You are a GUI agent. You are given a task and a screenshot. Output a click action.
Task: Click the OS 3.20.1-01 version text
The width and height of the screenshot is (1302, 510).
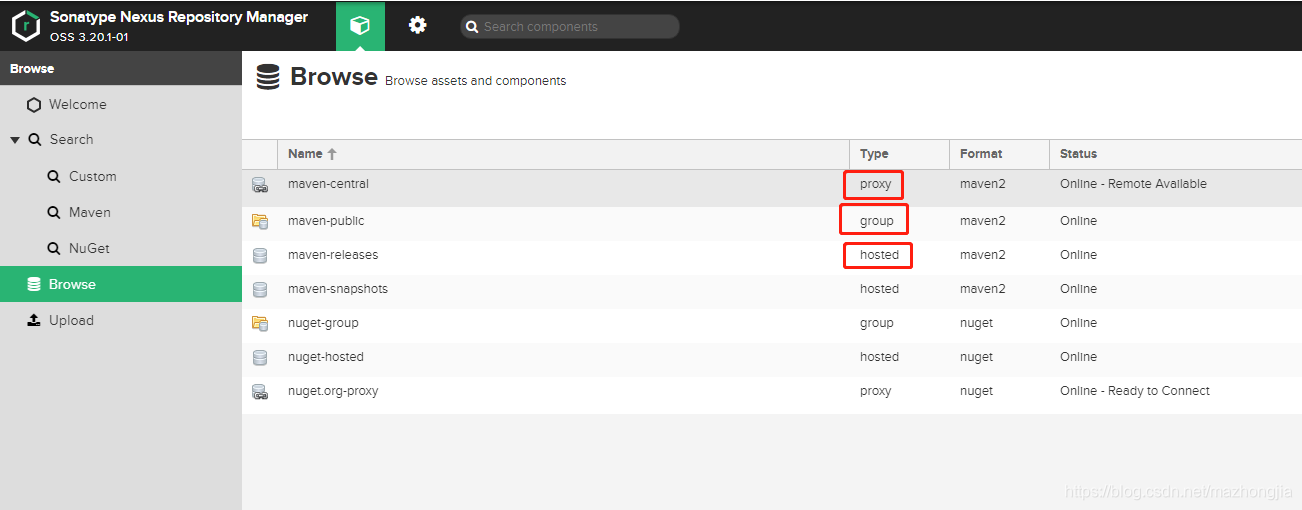(89, 37)
